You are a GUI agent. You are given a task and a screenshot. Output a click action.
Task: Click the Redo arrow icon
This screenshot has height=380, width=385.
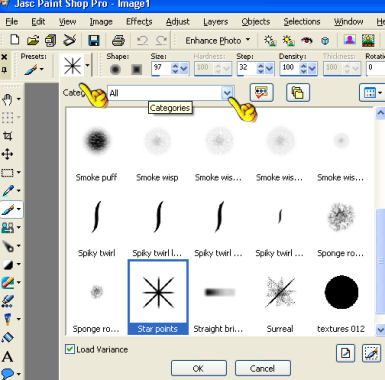(x=161, y=40)
